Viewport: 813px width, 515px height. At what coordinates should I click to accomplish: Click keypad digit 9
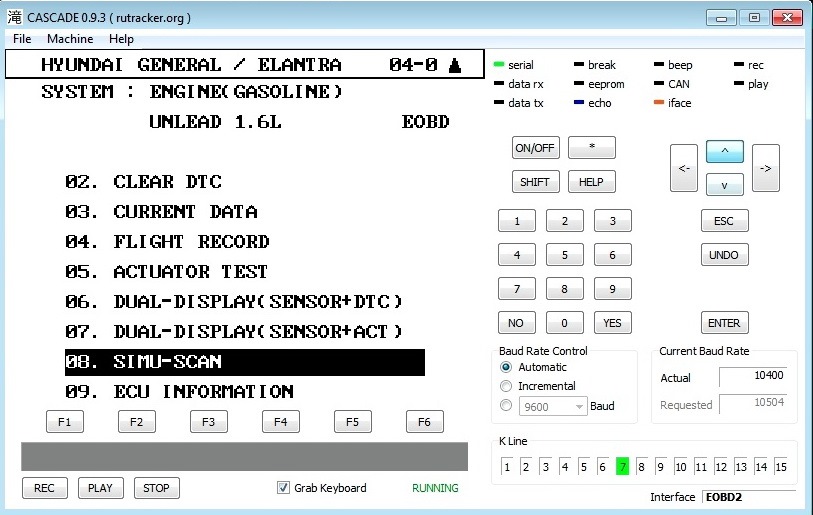pyautogui.click(x=612, y=289)
